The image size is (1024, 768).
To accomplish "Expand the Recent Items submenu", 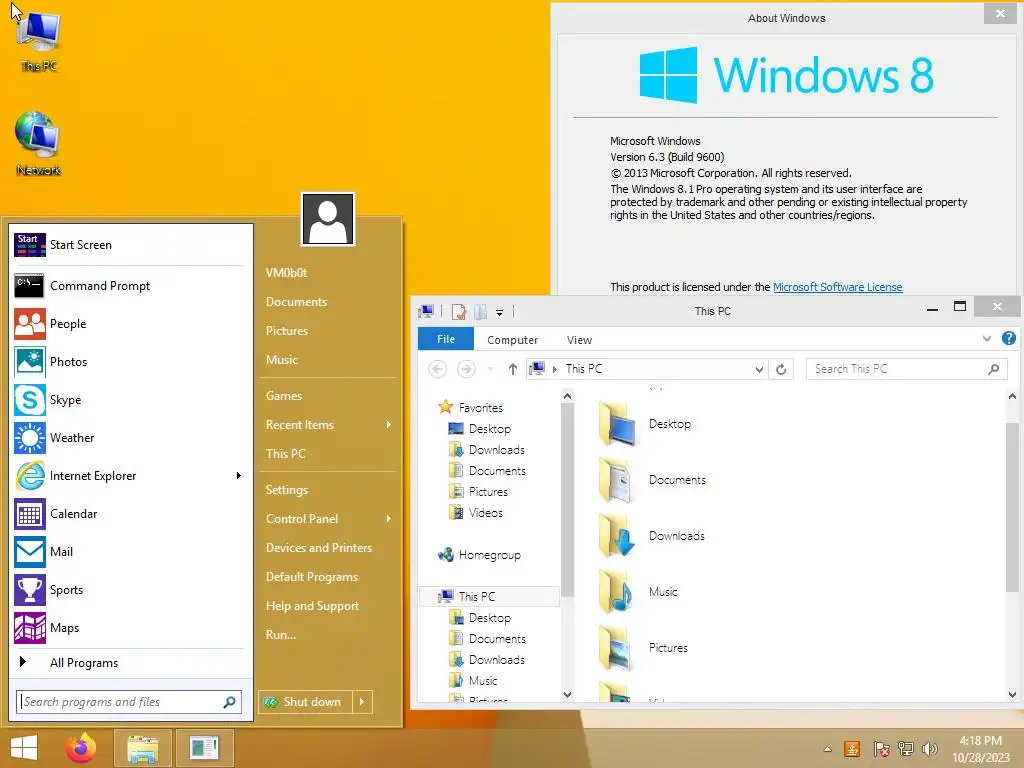I will click(389, 424).
